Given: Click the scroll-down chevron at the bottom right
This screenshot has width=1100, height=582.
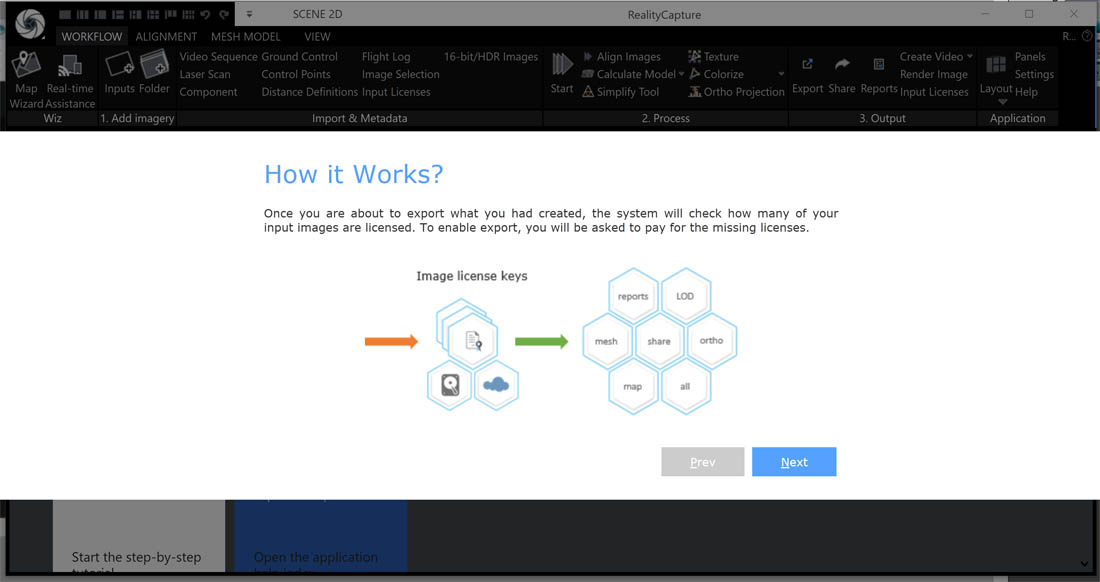Looking at the screenshot, I should point(1085,564).
